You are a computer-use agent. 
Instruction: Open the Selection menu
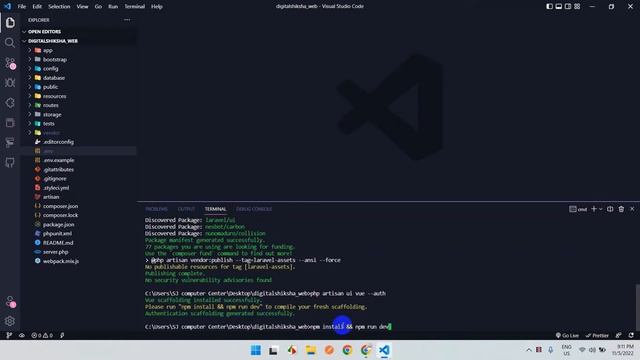(x=59, y=7)
